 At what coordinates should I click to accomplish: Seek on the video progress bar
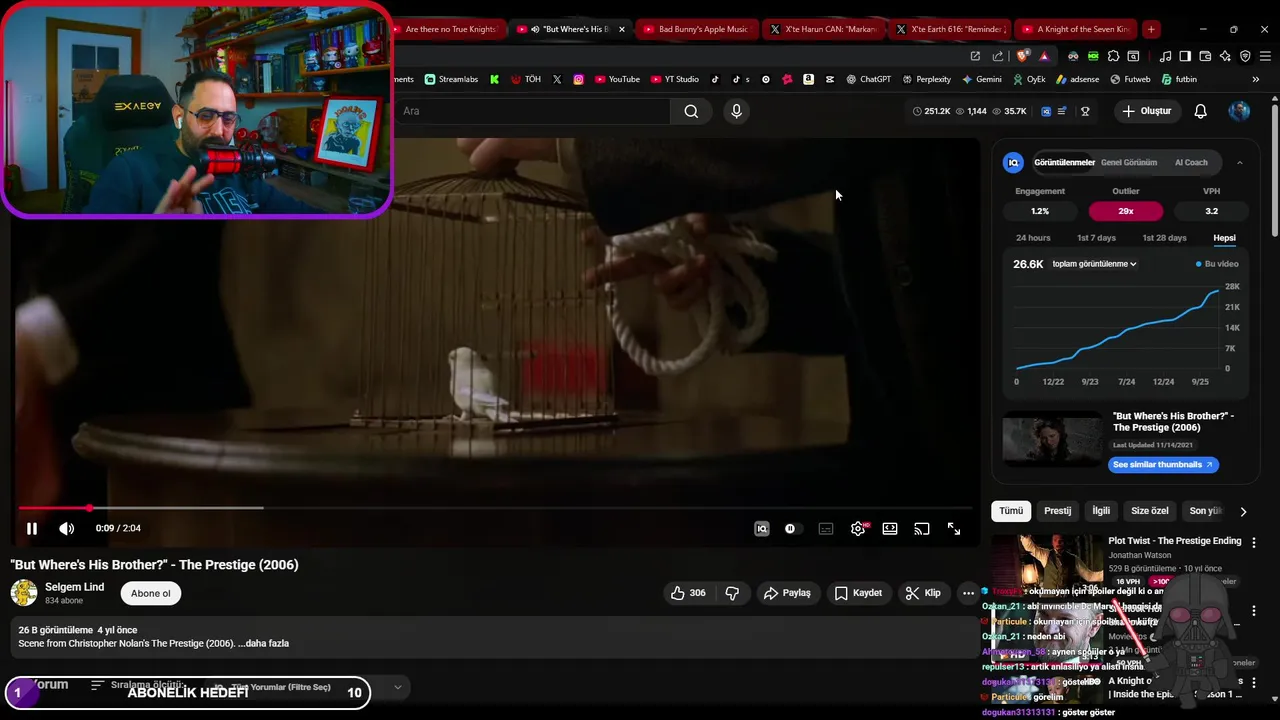point(495,508)
